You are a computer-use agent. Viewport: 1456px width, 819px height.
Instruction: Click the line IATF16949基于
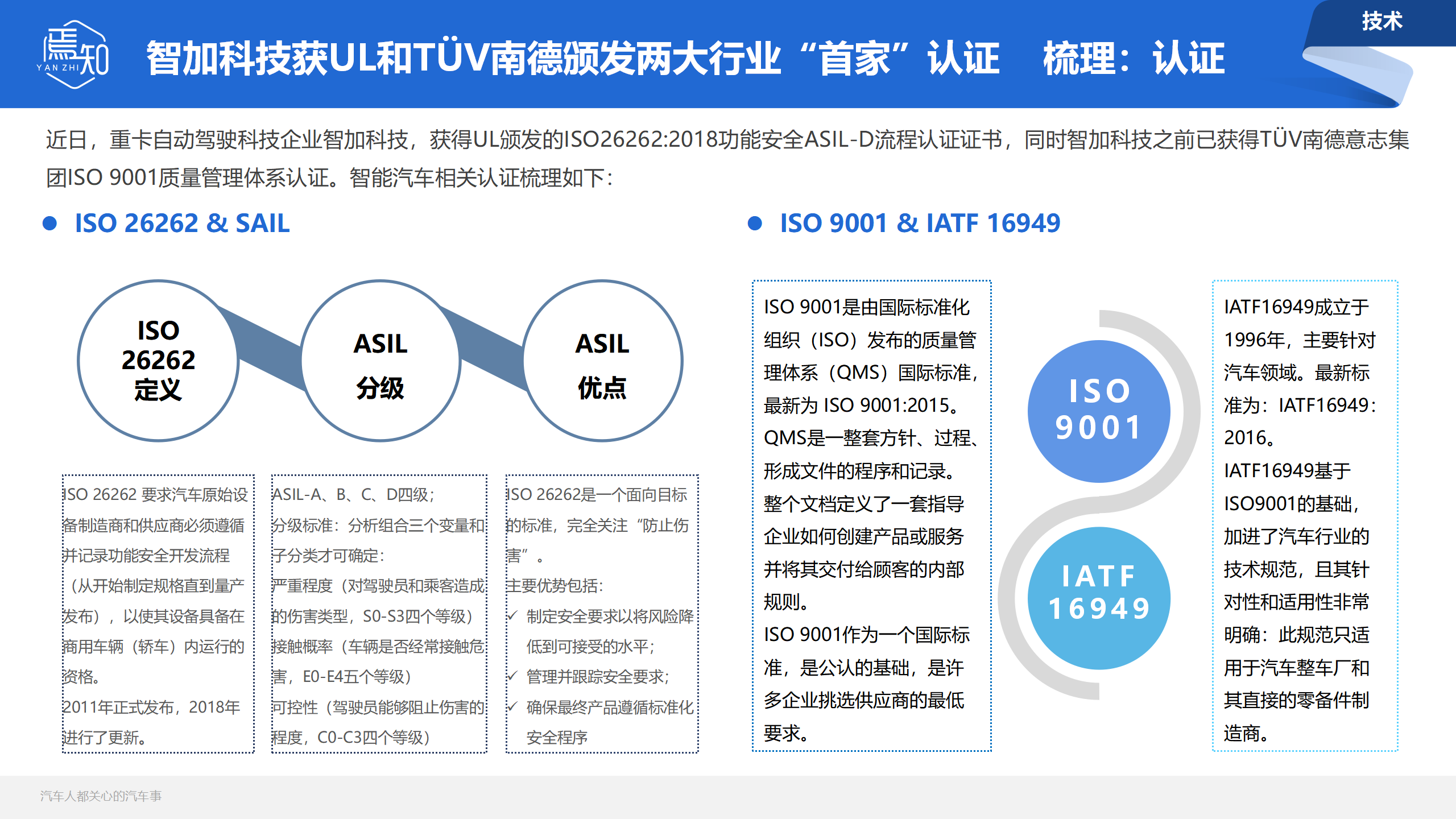coord(1287,471)
